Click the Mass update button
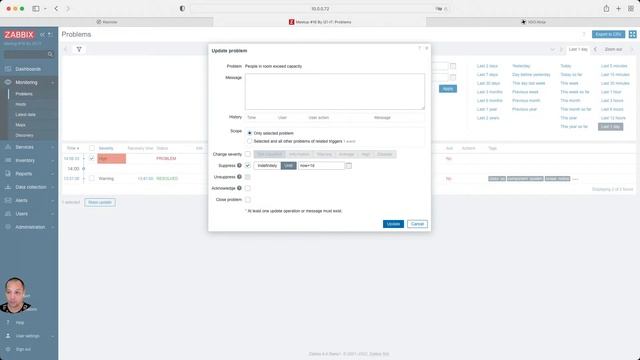 [100, 202]
